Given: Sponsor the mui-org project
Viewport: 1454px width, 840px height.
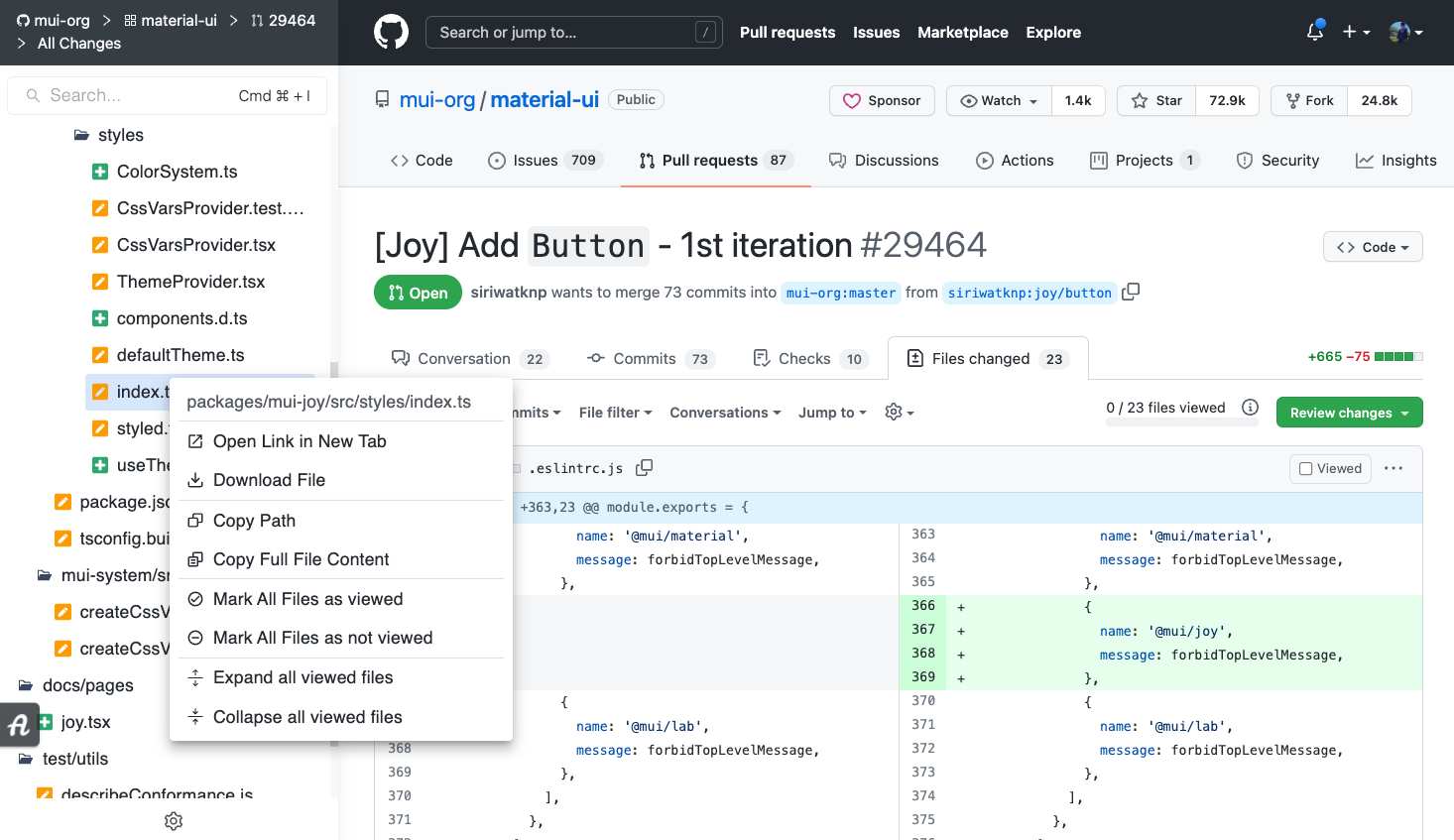Looking at the screenshot, I should (x=882, y=100).
